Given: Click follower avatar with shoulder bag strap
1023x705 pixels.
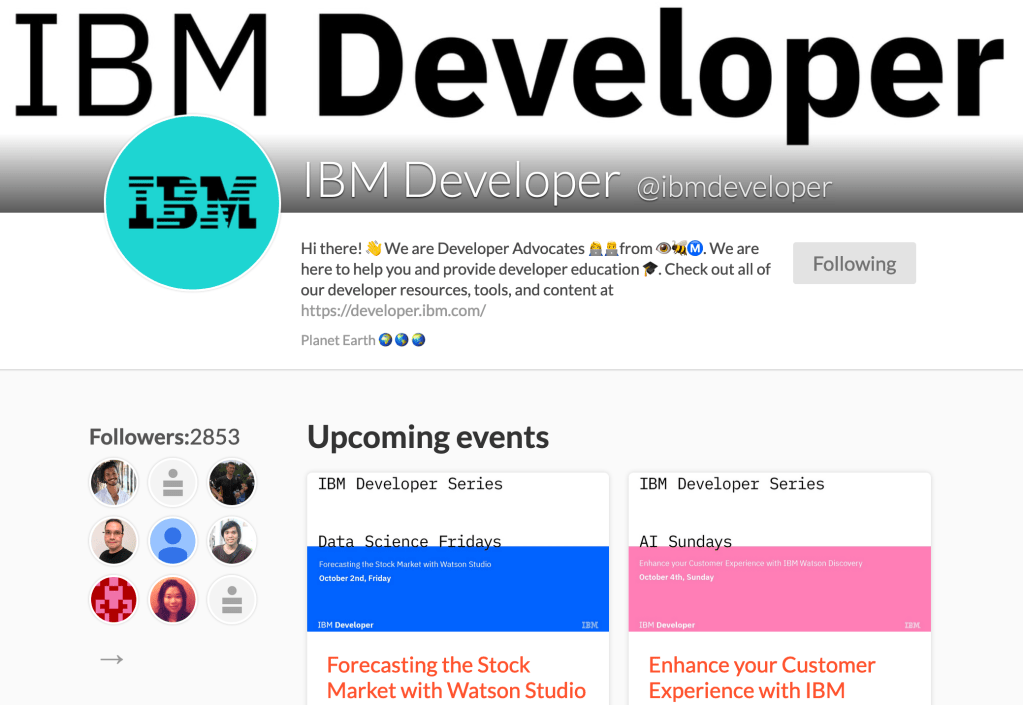Looking at the screenshot, I should [x=232, y=541].
